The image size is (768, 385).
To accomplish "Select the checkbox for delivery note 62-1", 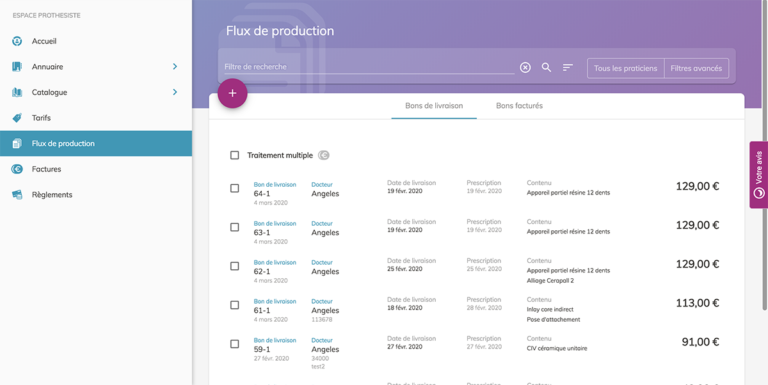I will click(x=235, y=266).
